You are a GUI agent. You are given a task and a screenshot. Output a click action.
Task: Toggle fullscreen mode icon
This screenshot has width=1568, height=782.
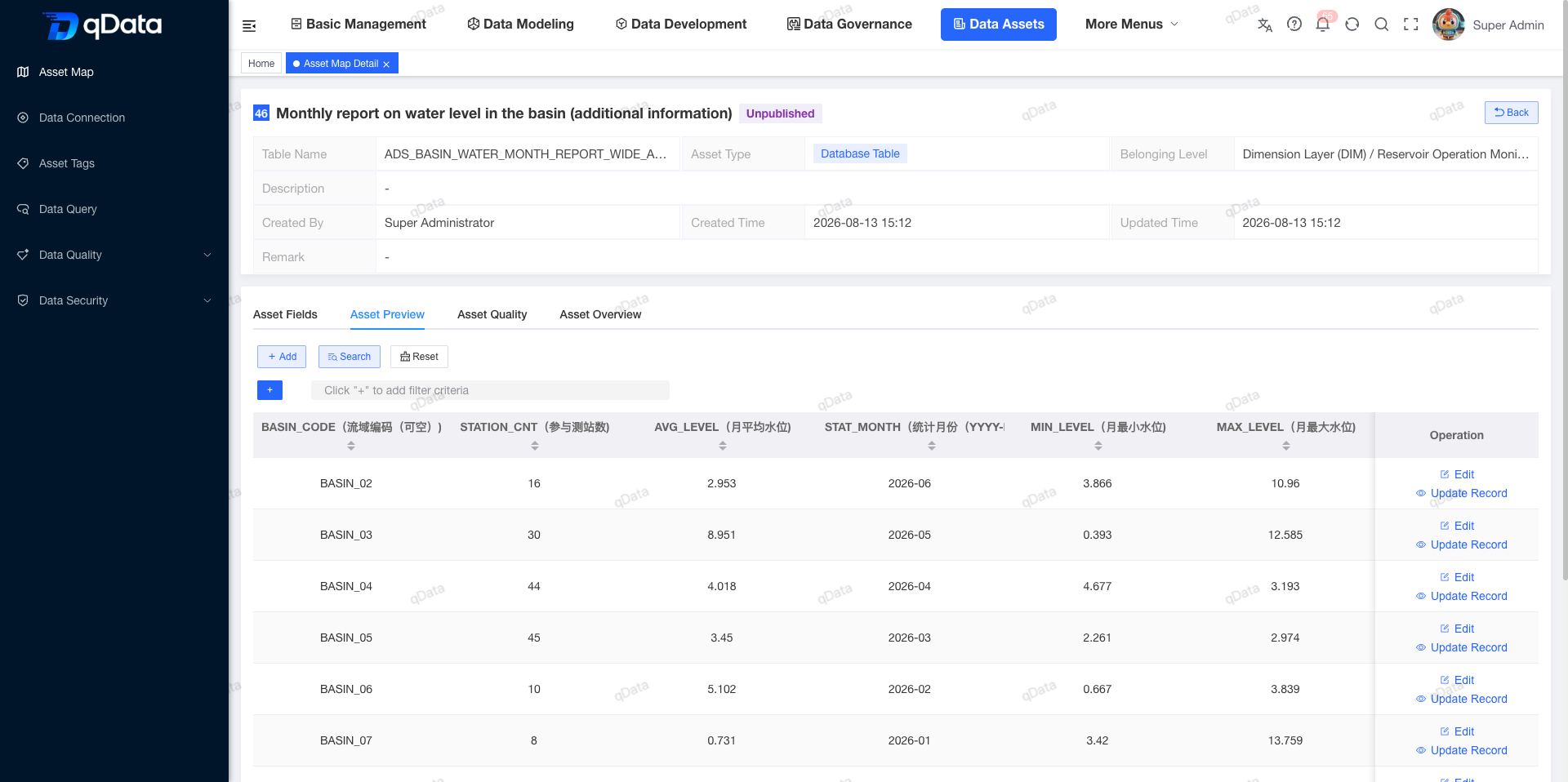pos(1411,24)
